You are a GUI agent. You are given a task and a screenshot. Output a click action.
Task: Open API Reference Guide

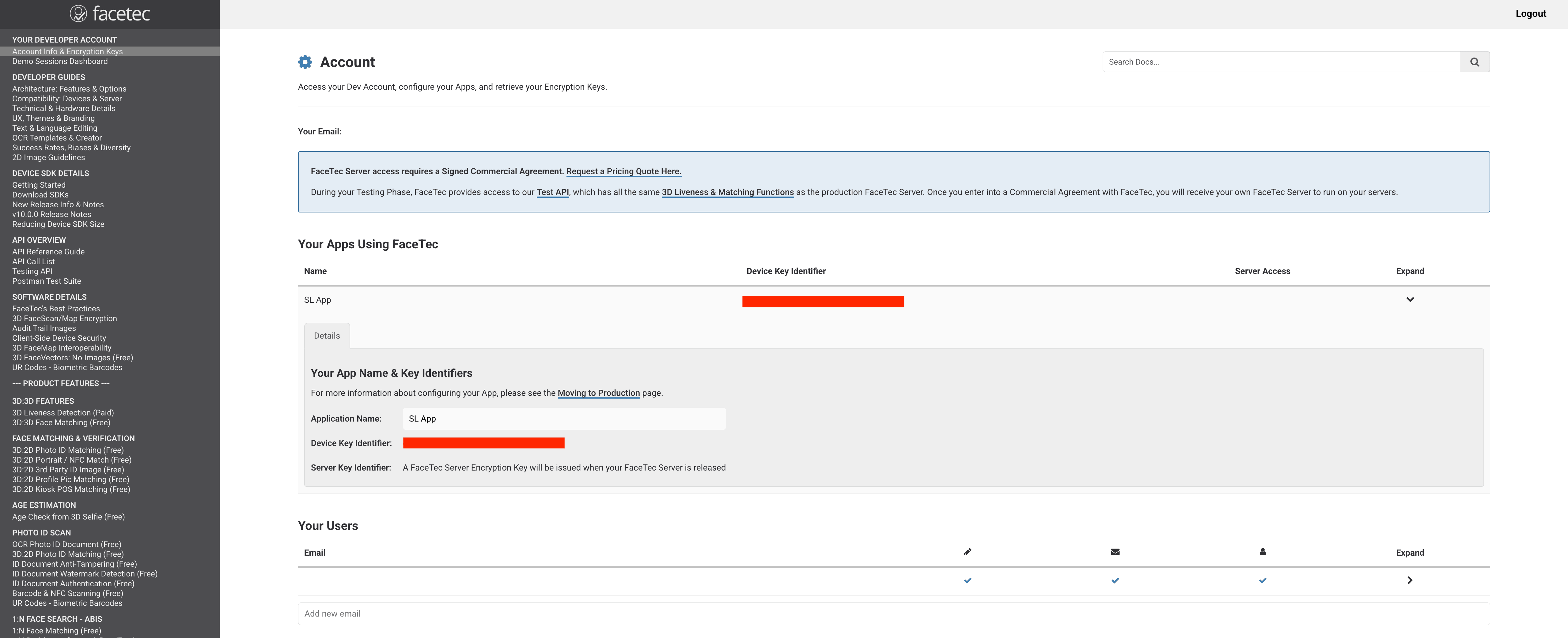click(48, 252)
